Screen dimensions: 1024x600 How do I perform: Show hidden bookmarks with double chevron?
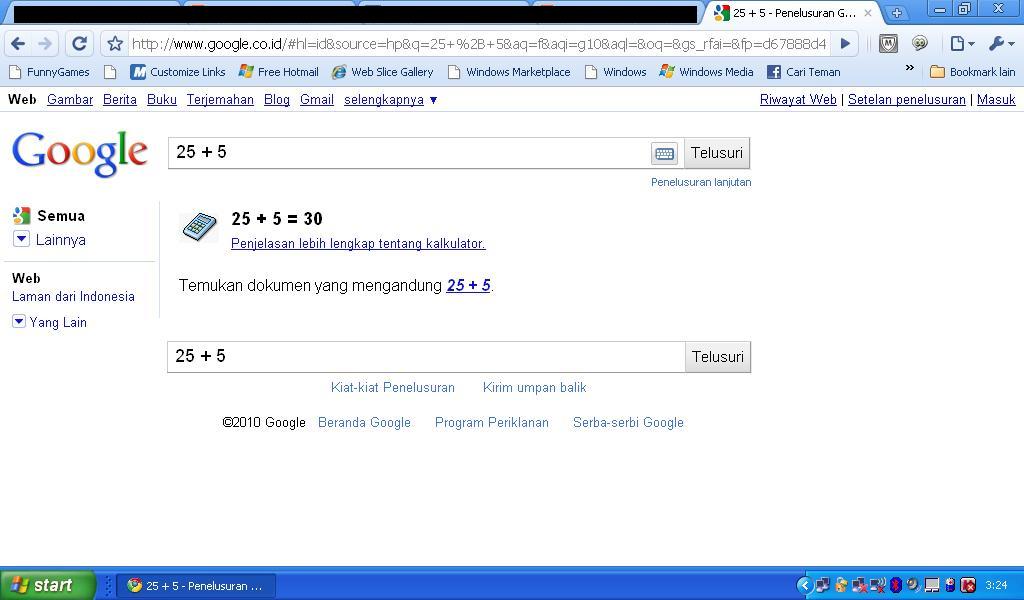pos(909,68)
